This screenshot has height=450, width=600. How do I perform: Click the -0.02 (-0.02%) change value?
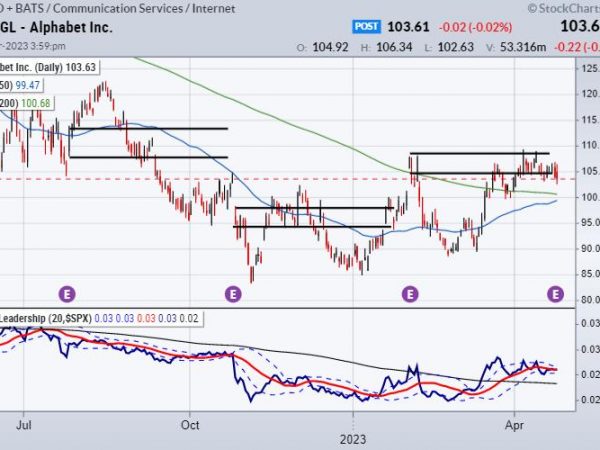[x=476, y=27]
